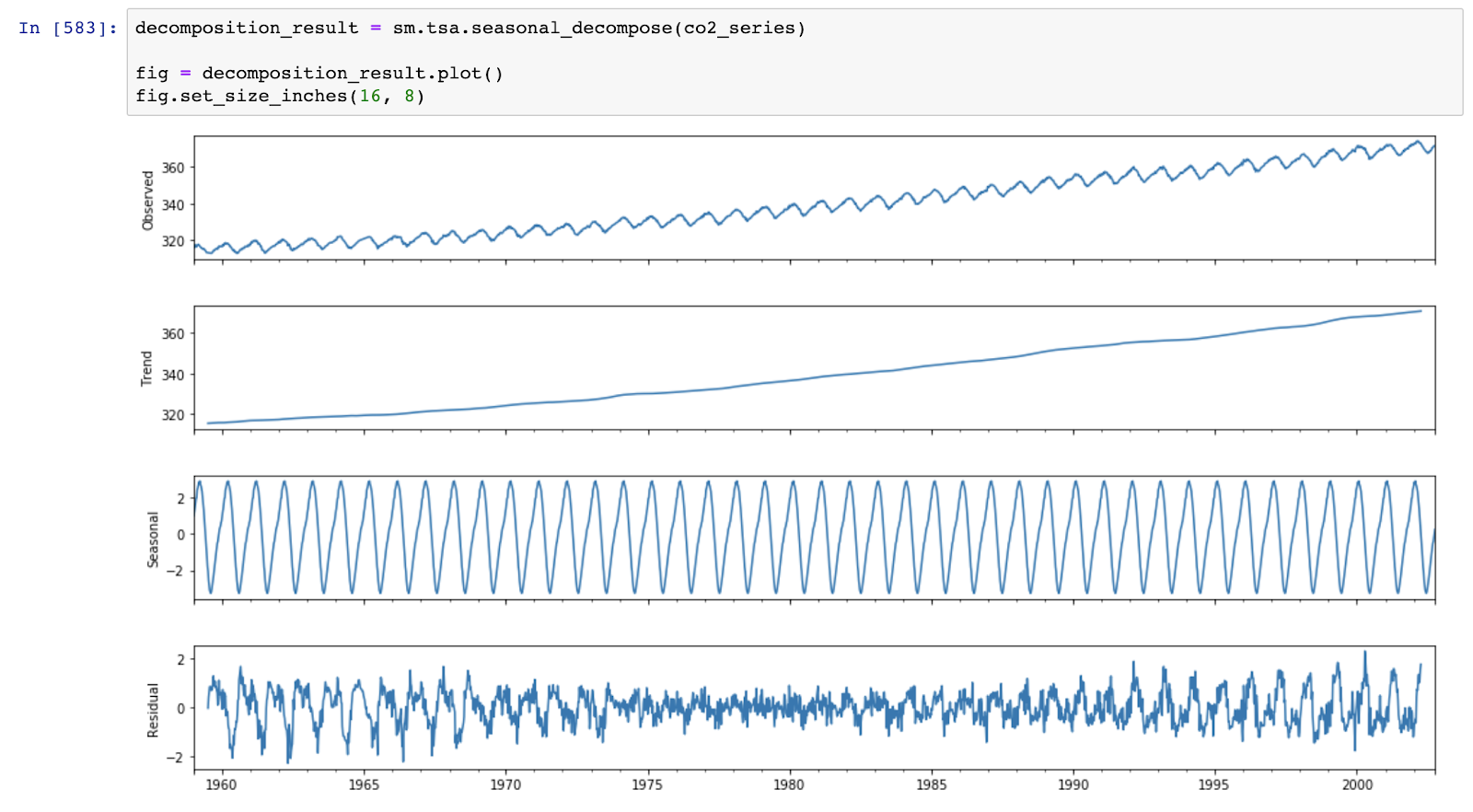Image resolution: width=1473 pixels, height=812 pixels.
Task: Click the 1980 x-axis tick label
Action: click(789, 785)
